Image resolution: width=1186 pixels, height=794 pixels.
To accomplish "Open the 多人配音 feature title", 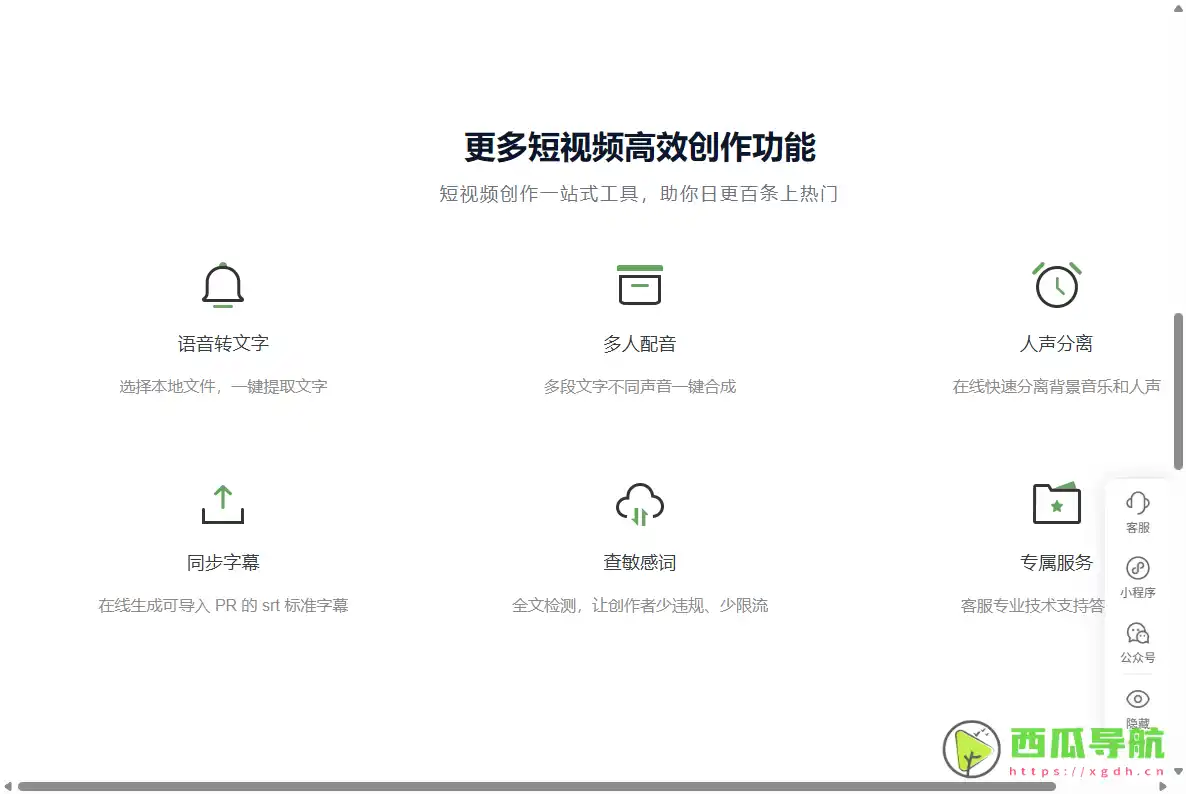I will (640, 344).
